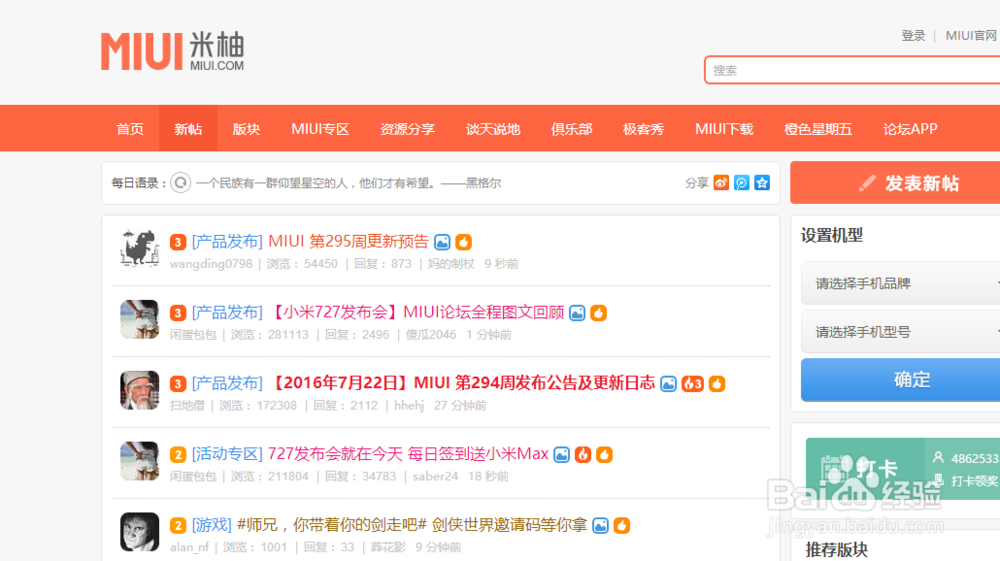Open post 727发布会就在今天 每日签到送小米Max
Image resolution: width=1000 pixels, height=561 pixels.
408,454
